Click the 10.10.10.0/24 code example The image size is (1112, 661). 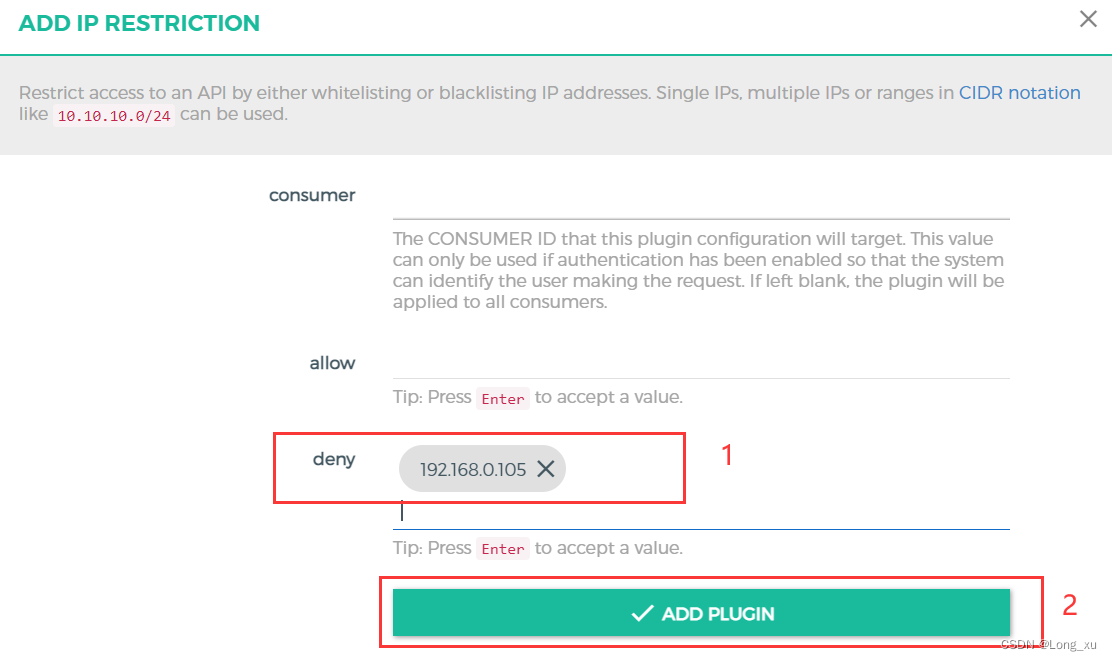click(113, 116)
